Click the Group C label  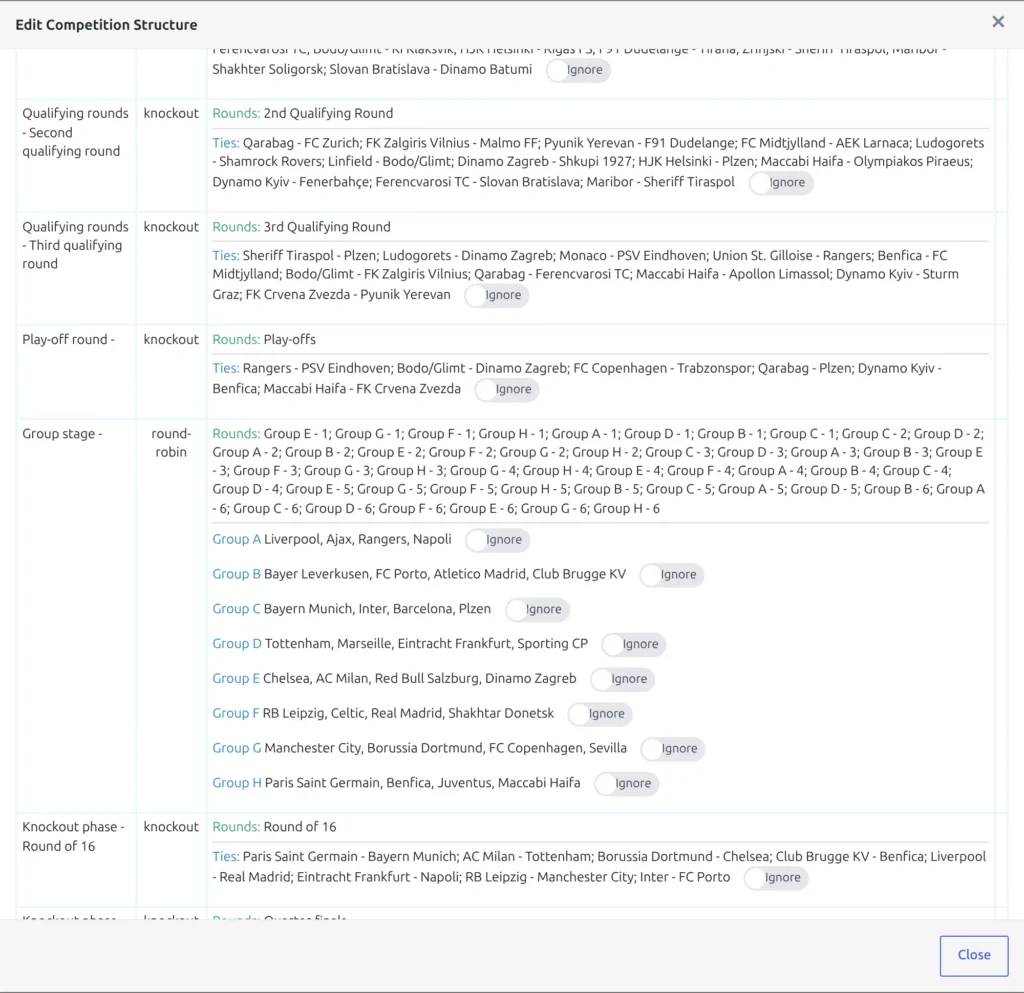click(236, 608)
